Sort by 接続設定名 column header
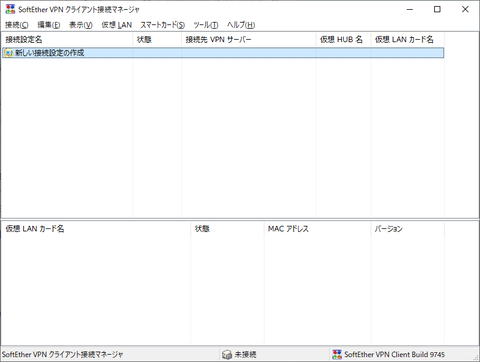This screenshot has width=480, height=362. [67, 40]
